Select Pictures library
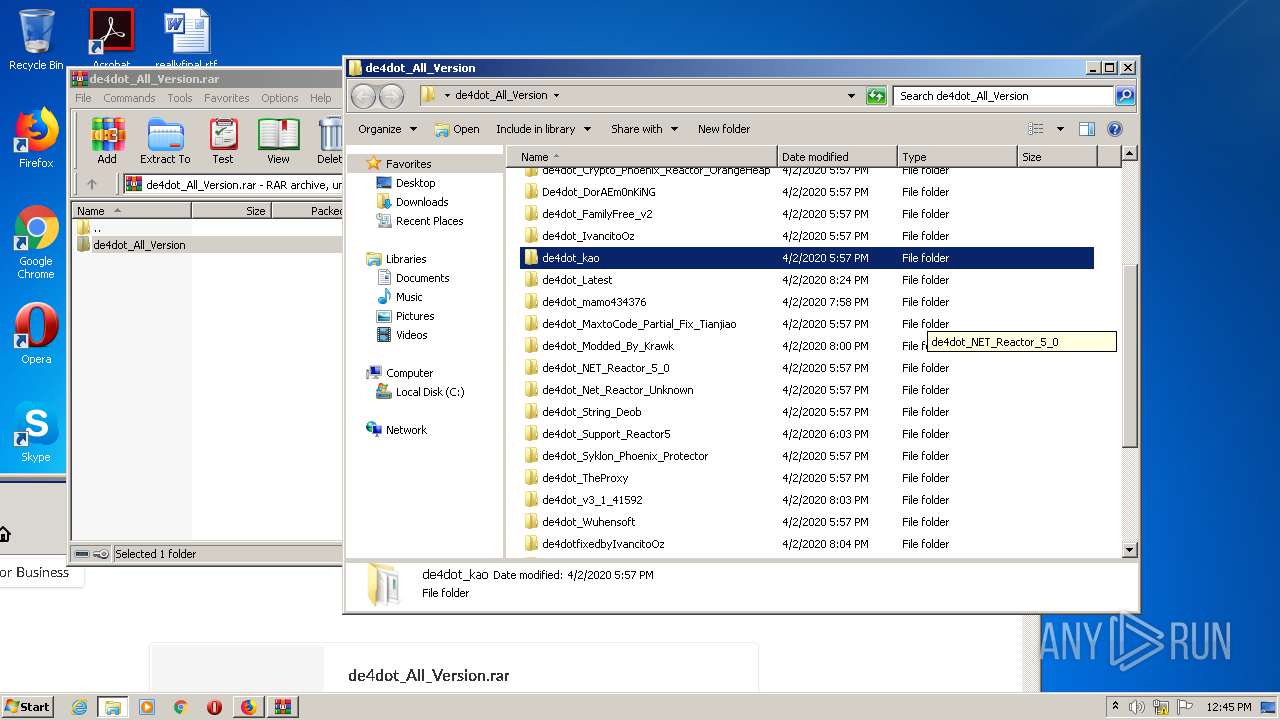The width and height of the screenshot is (1280, 720). pos(414,316)
